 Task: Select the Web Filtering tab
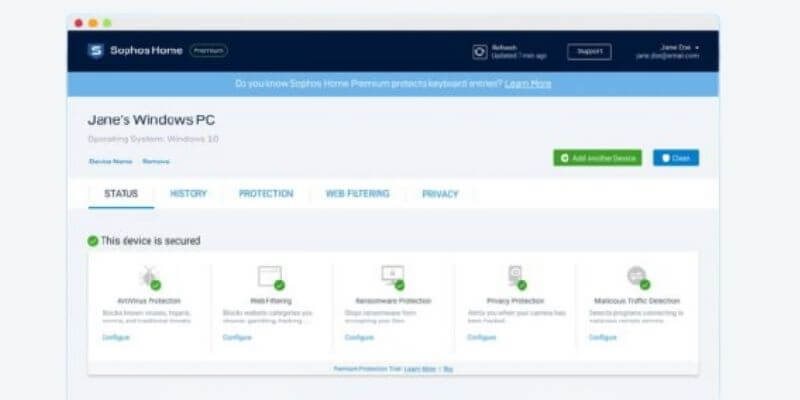point(357,194)
